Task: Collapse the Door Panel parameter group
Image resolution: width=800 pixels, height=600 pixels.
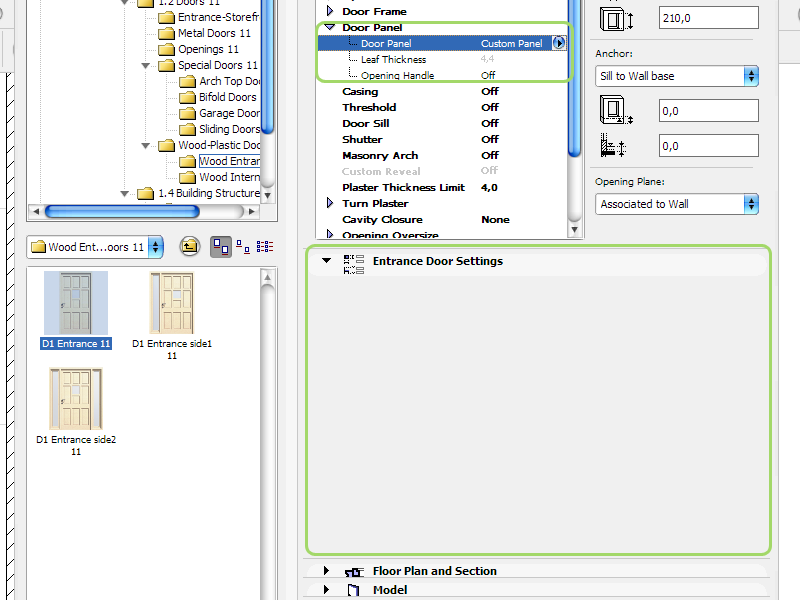Action: coord(330,27)
